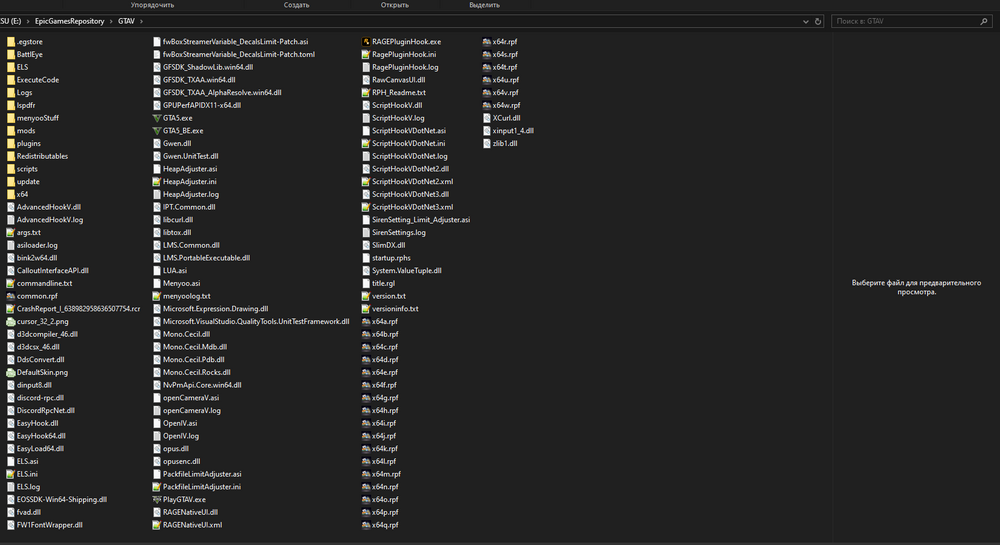Click the refresh icon in address bar
Screen dimensions: 1000x545
(818, 22)
